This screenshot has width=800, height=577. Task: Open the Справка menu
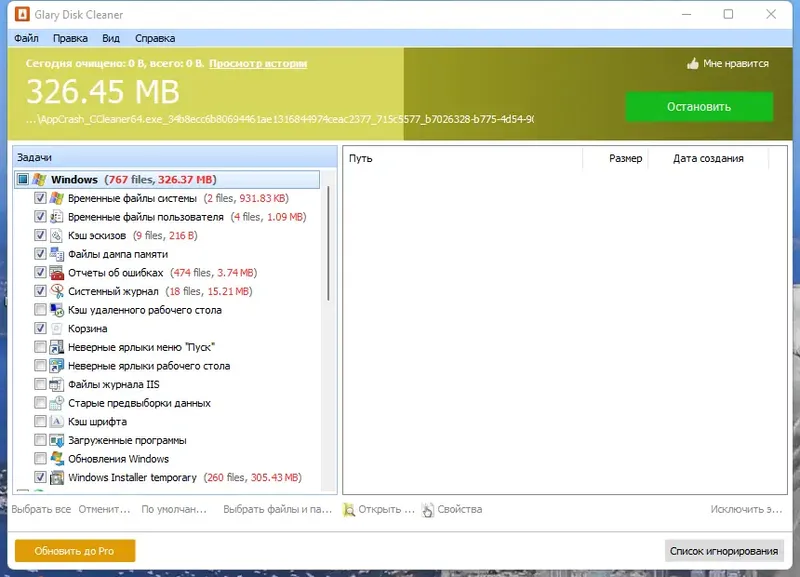[x=155, y=38]
